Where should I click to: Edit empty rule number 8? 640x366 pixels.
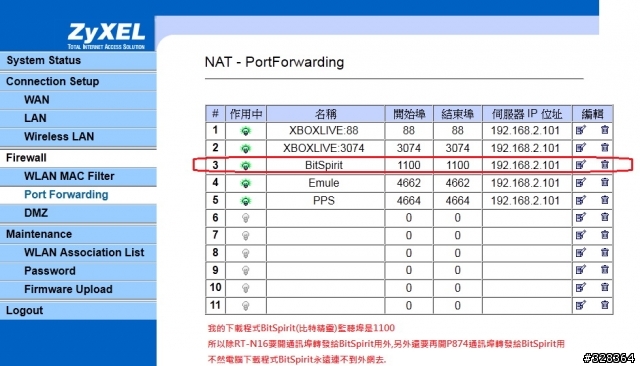tap(580, 253)
